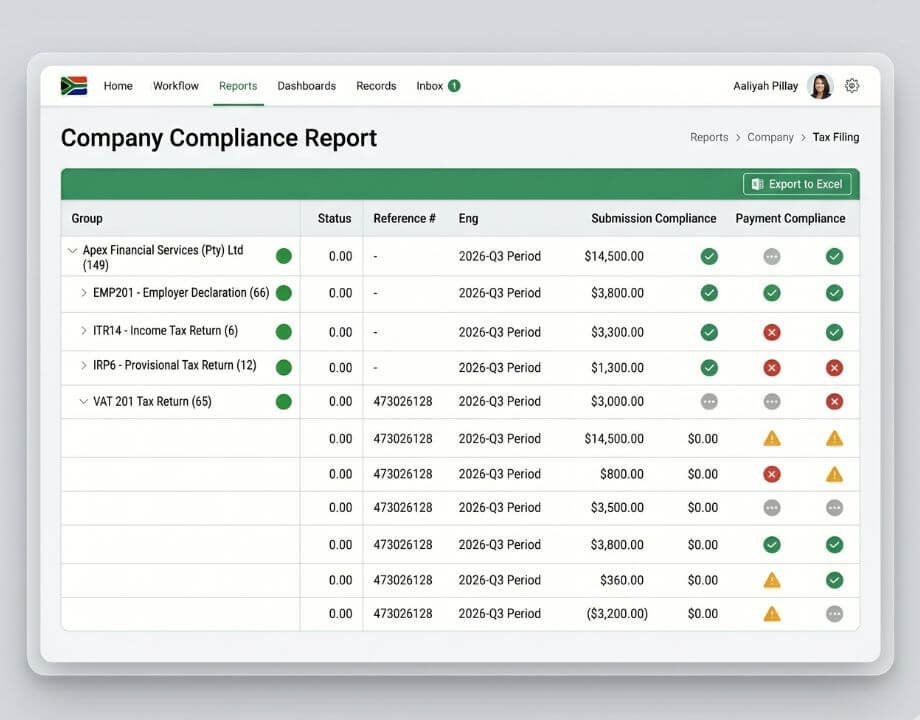Screen dimensions: 920x720
Task: Click the submission checkmark in the $14,500.00 Apex row
Action: pyautogui.click(x=709, y=256)
